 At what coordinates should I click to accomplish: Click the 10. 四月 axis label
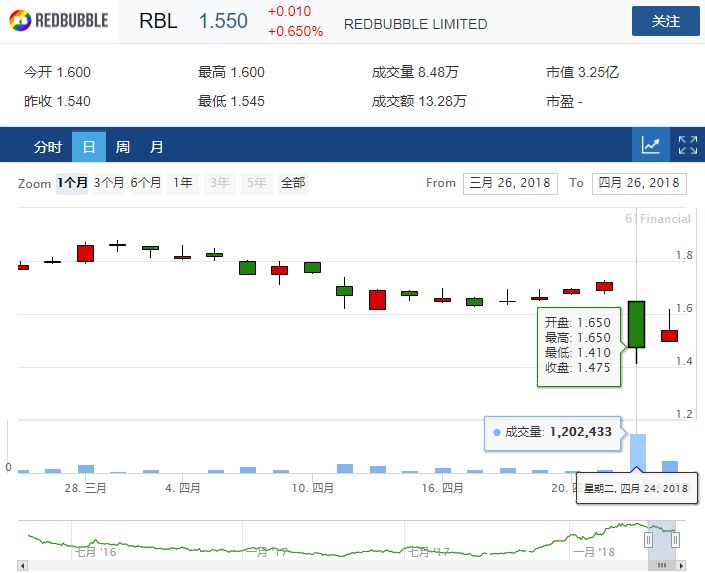point(313,488)
